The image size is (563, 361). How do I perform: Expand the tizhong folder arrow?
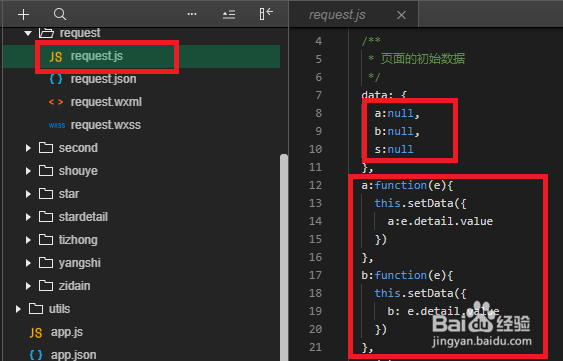coord(28,240)
